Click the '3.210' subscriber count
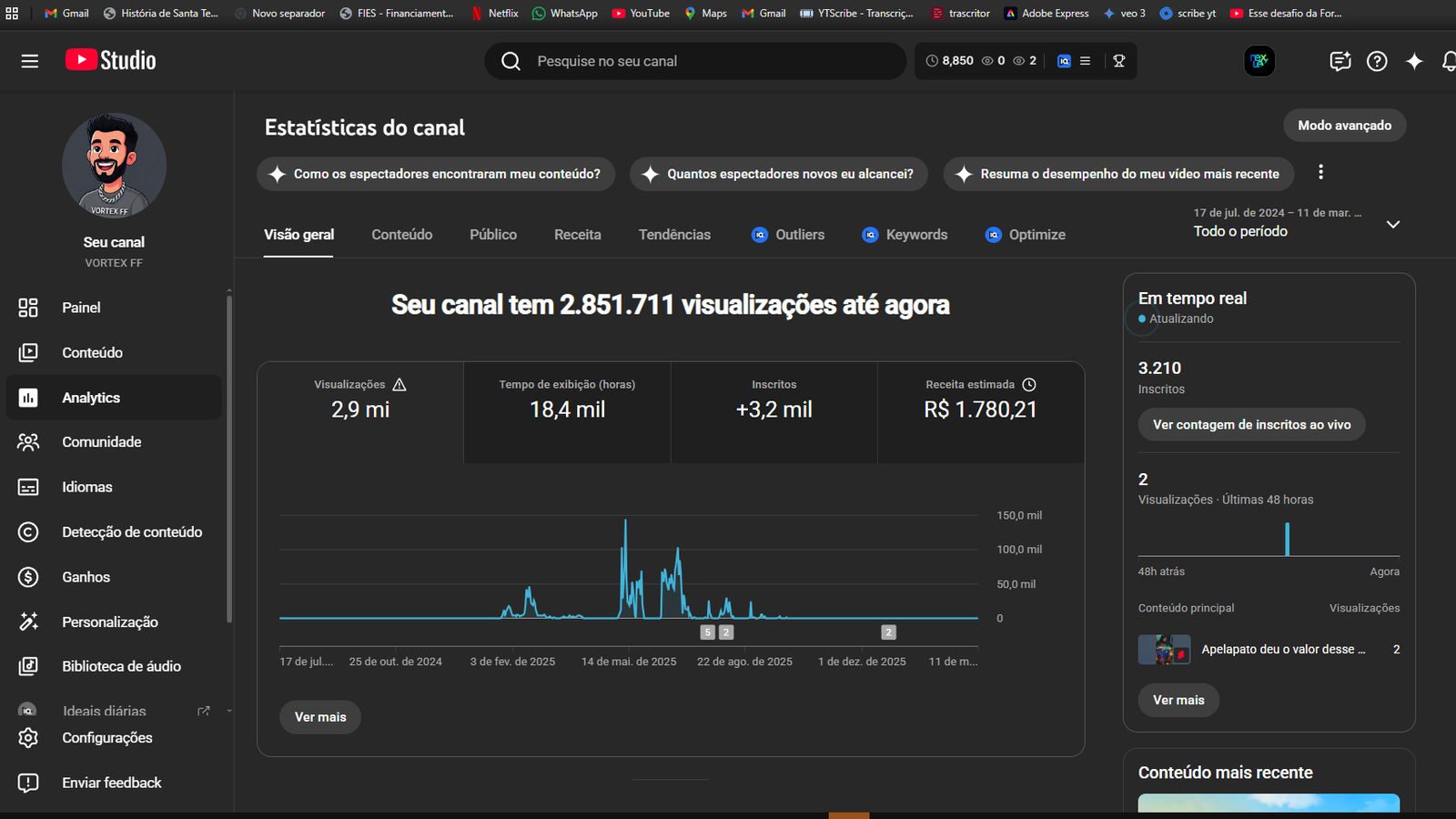1456x819 pixels. pyautogui.click(x=1159, y=369)
